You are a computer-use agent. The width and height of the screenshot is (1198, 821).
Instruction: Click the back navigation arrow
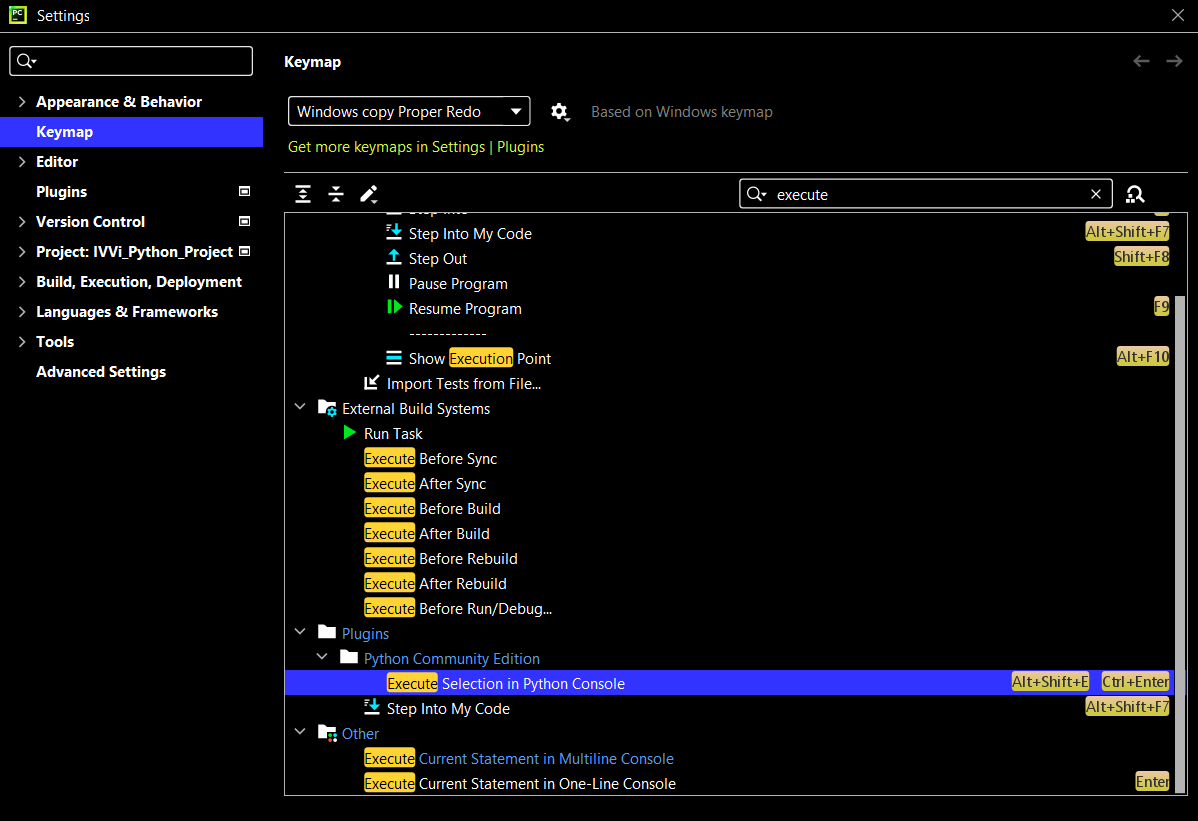(1141, 62)
